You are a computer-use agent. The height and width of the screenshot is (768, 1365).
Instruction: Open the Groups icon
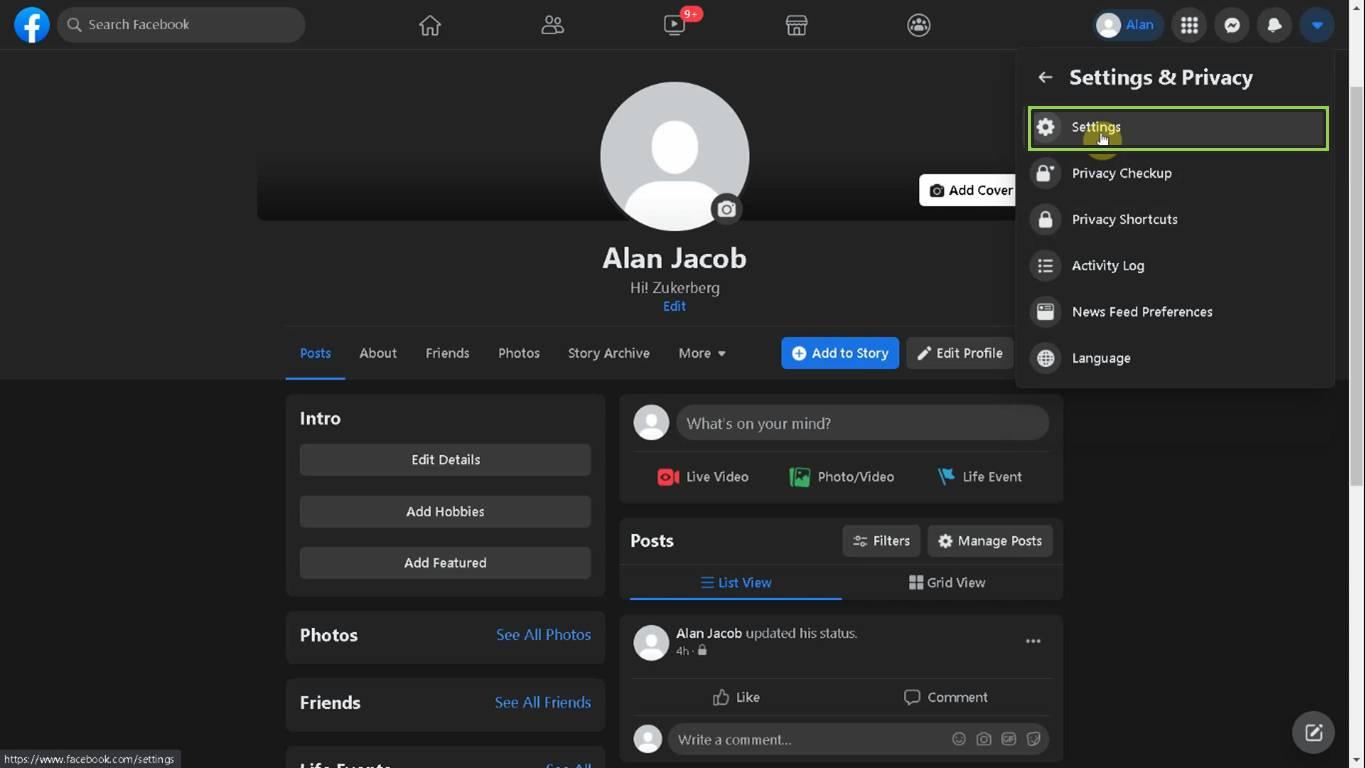pos(919,25)
